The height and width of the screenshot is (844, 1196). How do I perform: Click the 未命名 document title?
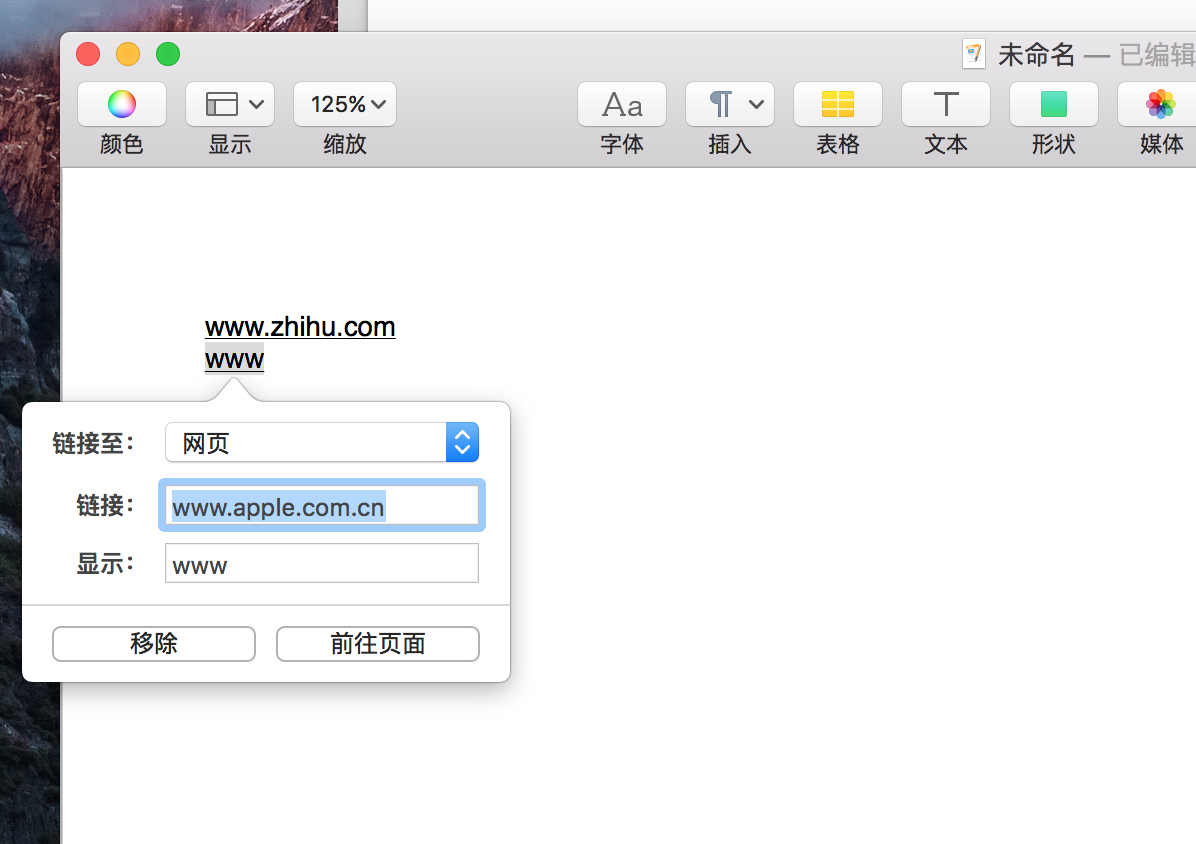(x=1037, y=55)
